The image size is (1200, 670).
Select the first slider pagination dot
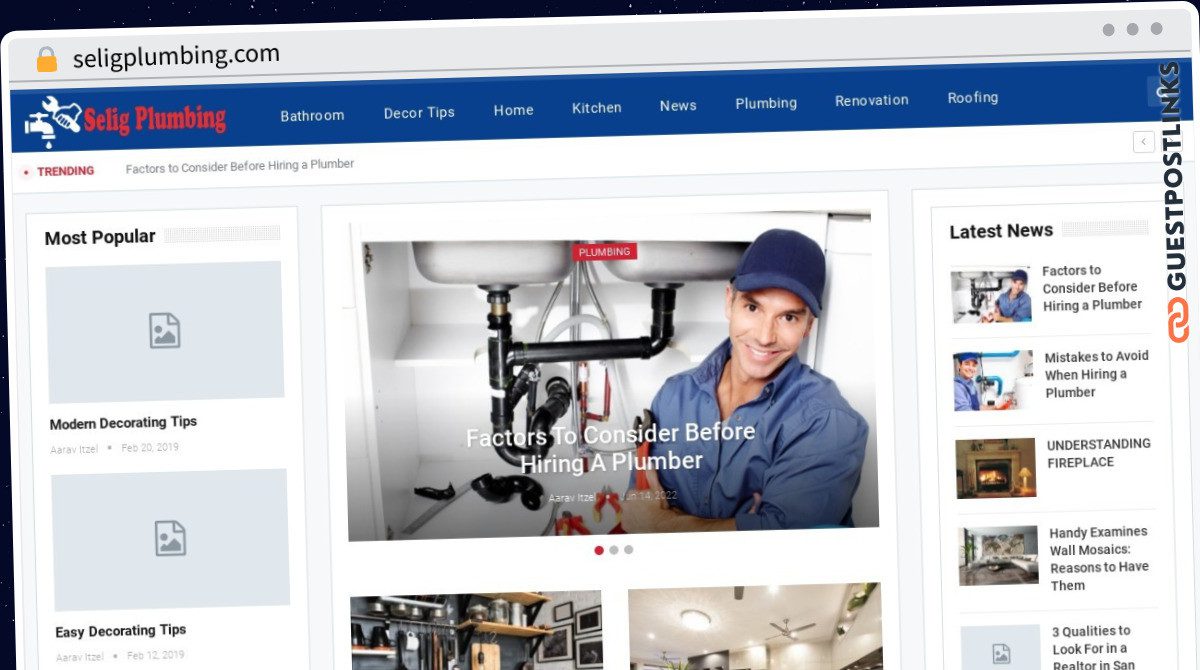pos(599,550)
